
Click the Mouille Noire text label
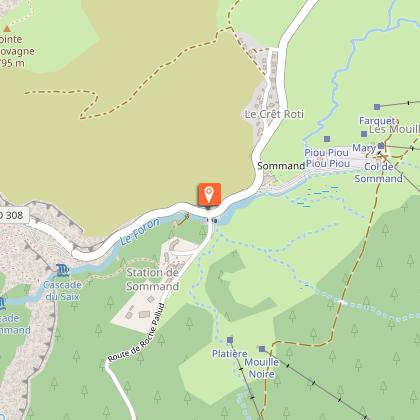[x=262, y=368]
